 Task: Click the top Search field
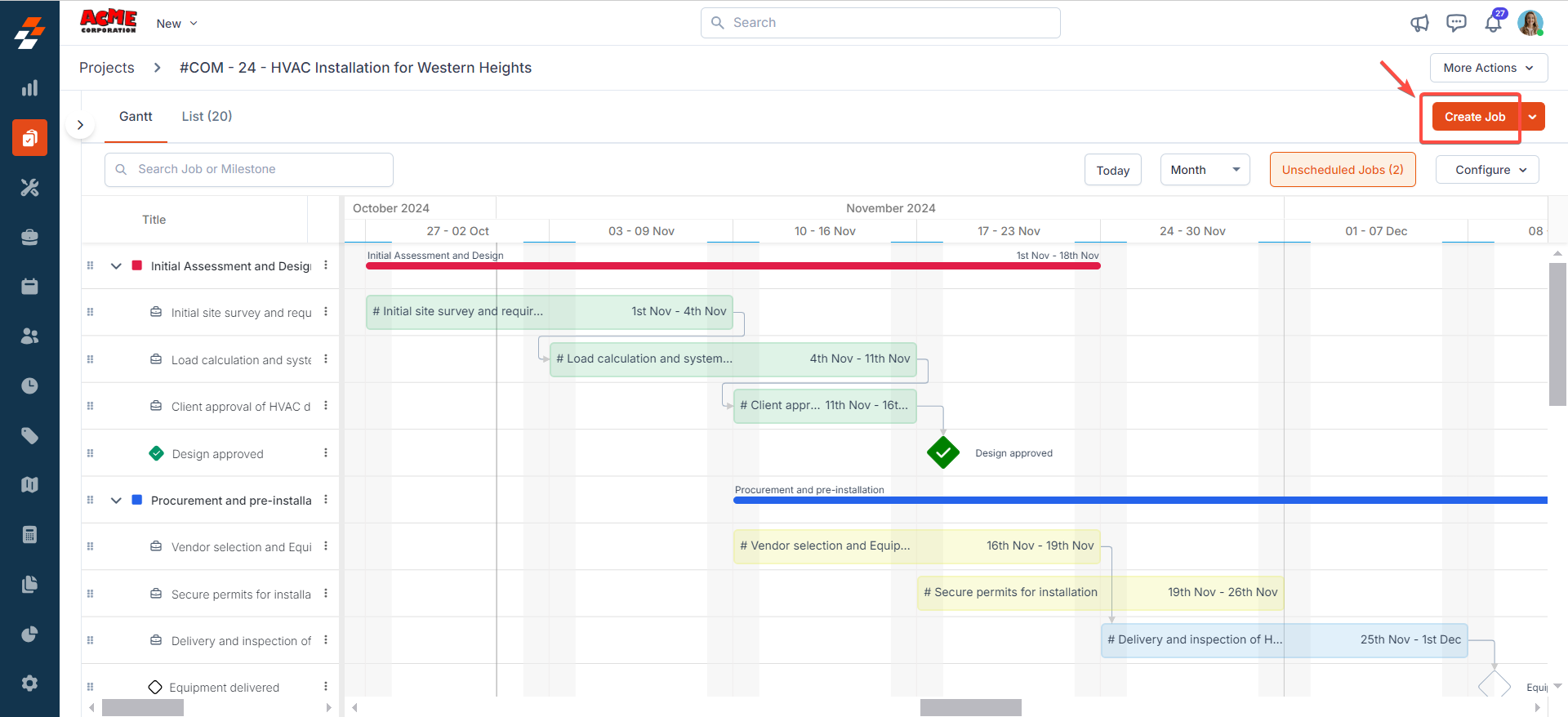coord(880,23)
